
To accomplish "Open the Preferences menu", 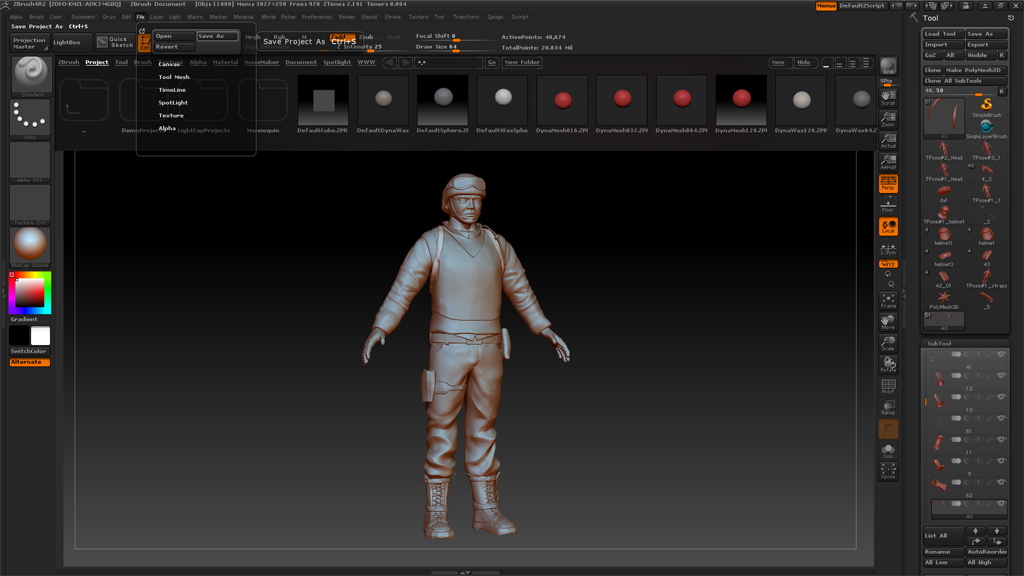I will pos(316,17).
